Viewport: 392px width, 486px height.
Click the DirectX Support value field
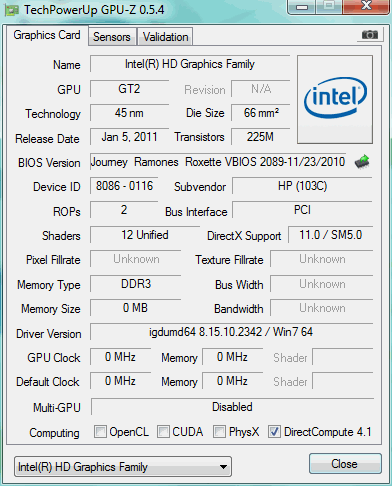[330, 235]
